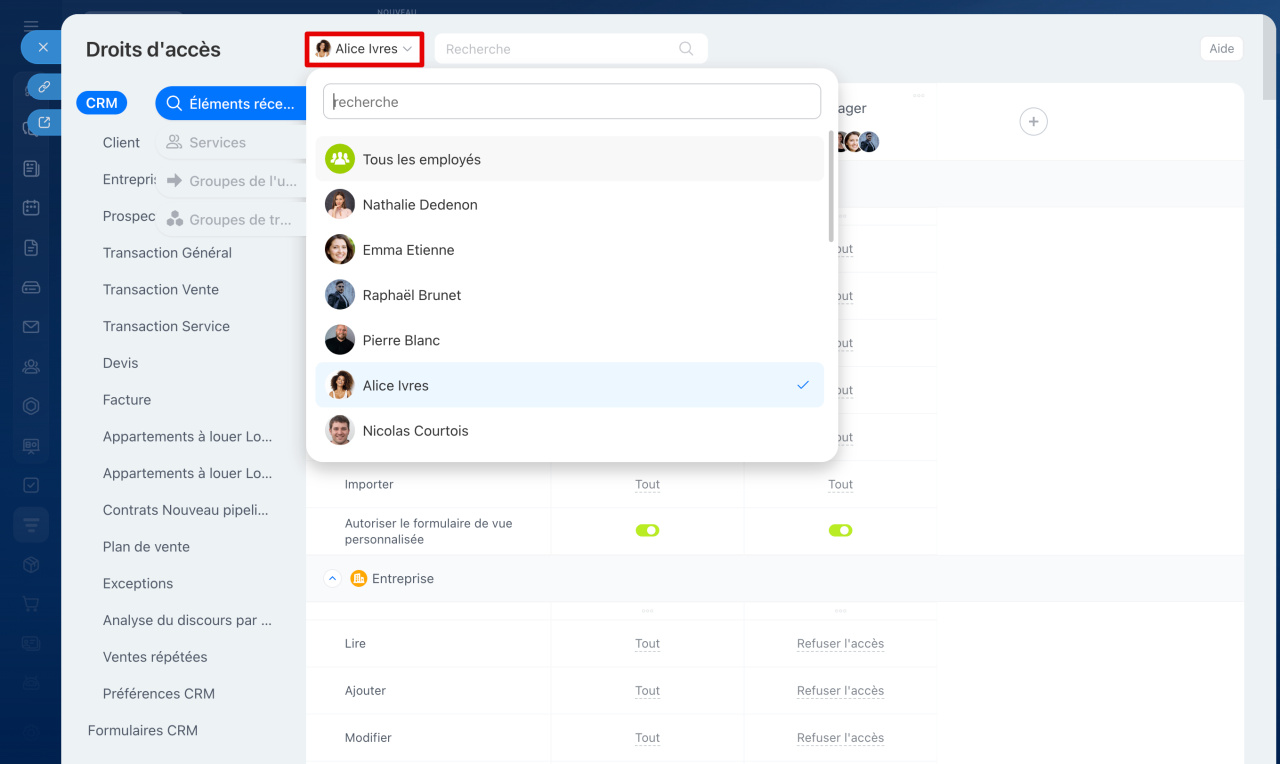Click the recherche field in dropdown
The width and height of the screenshot is (1280, 764).
point(571,102)
